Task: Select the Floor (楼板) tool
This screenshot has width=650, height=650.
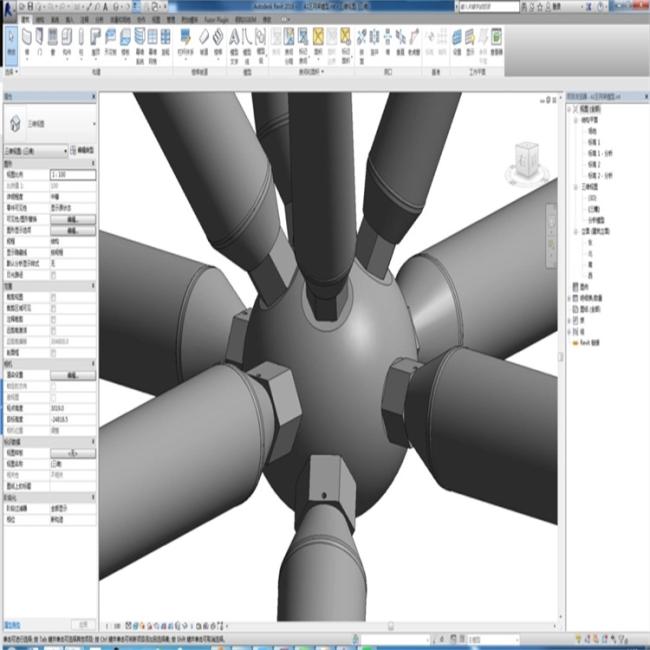Action: click(x=125, y=42)
